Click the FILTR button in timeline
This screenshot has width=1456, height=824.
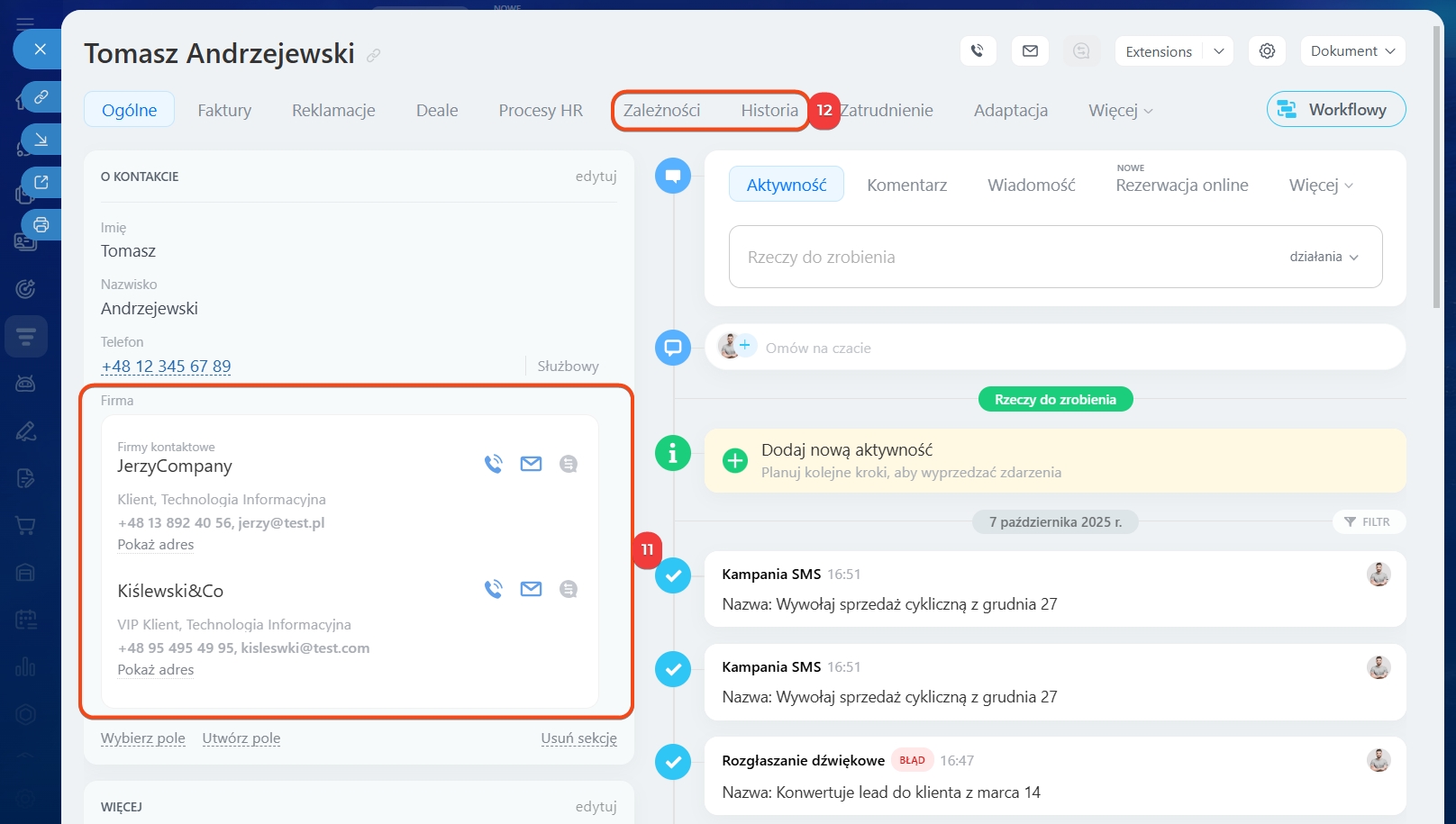pos(1367,521)
